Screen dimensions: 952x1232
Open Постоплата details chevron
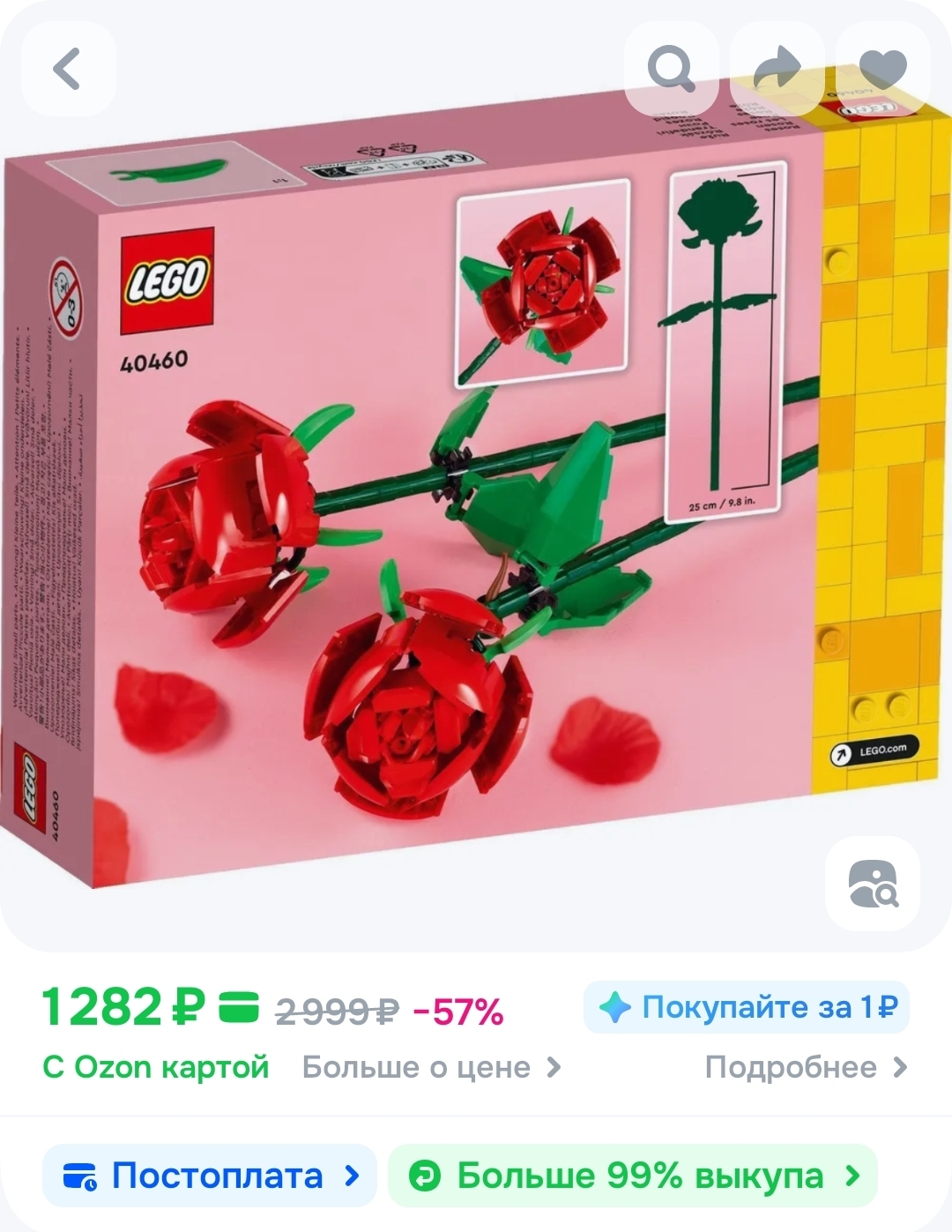pyautogui.click(x=352, y=1176)
